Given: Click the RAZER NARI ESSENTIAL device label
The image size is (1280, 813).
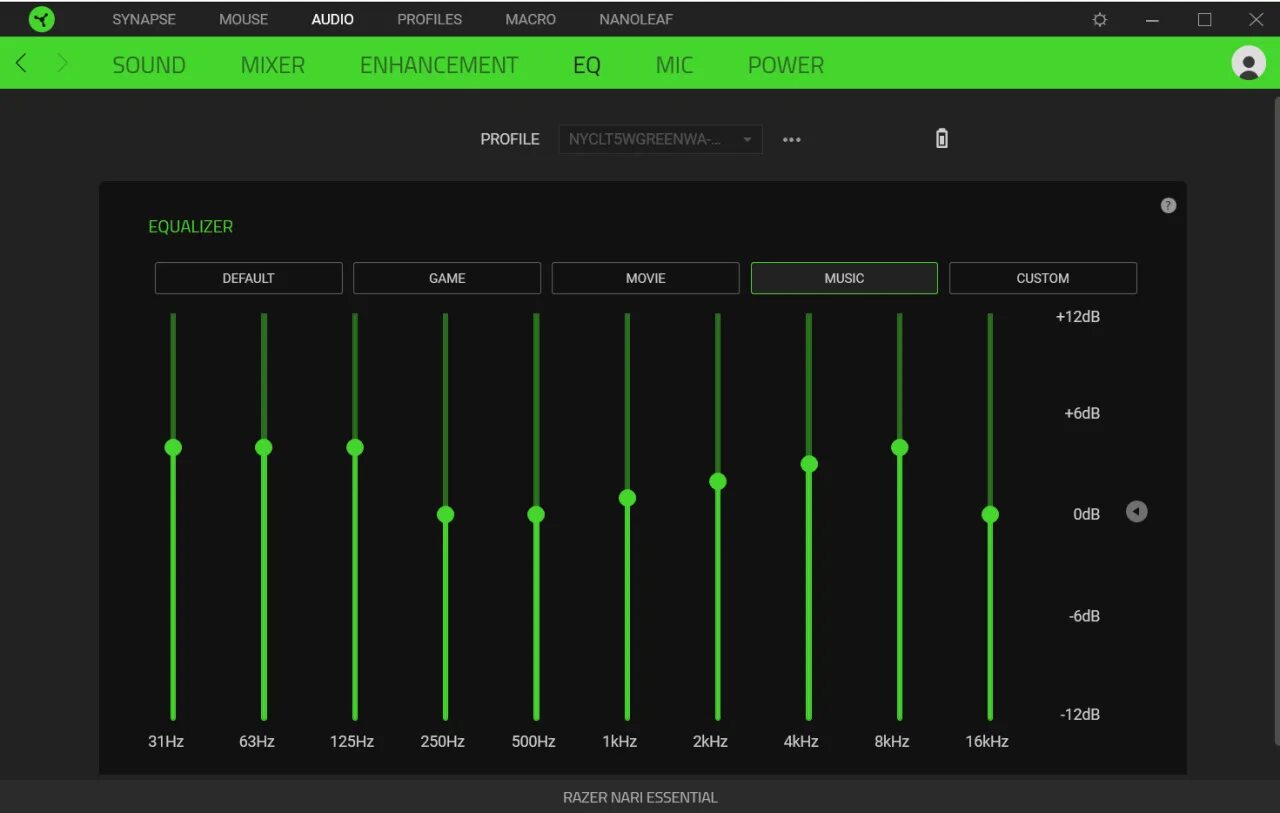Looking at the screenshot, I should point(640,797).
